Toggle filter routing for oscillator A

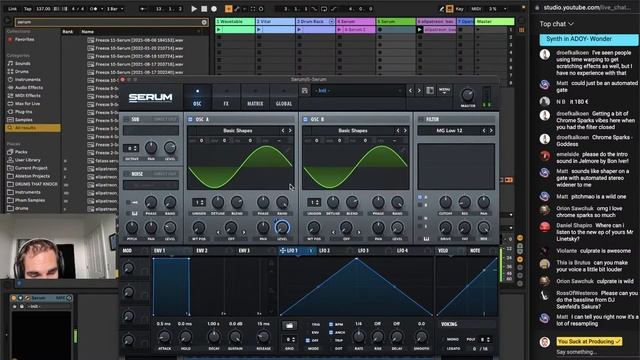coord(420,198)
